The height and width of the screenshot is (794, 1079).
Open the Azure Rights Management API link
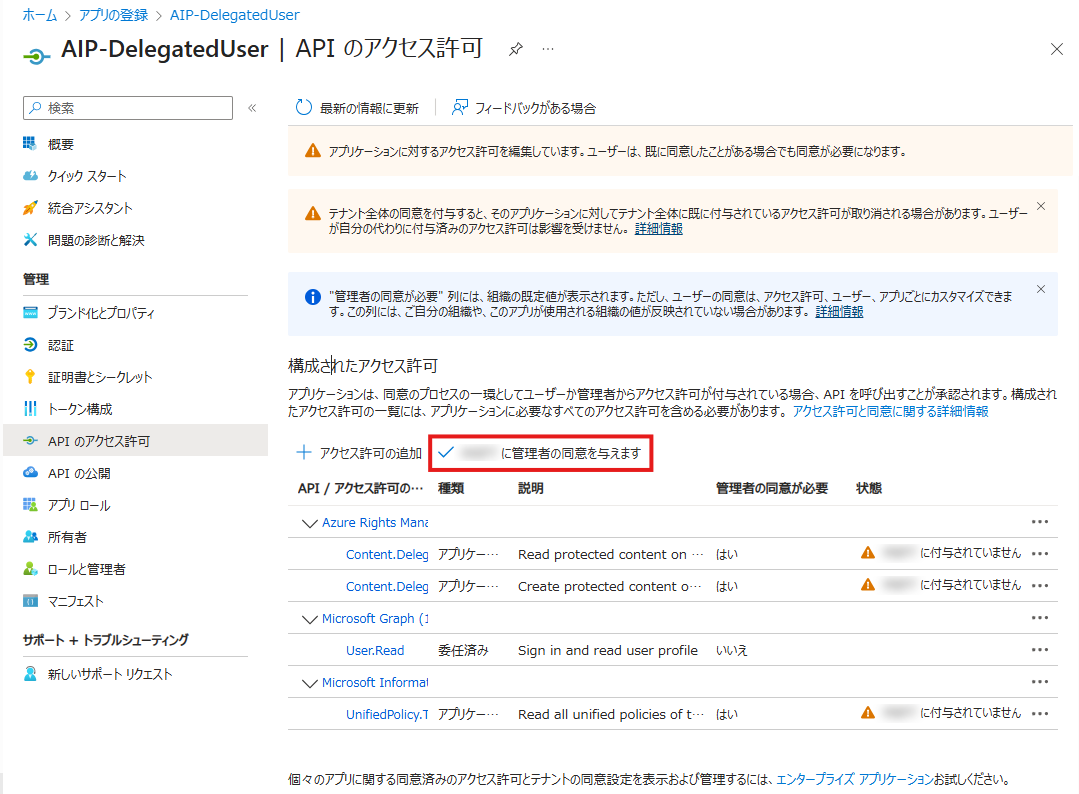375,523
